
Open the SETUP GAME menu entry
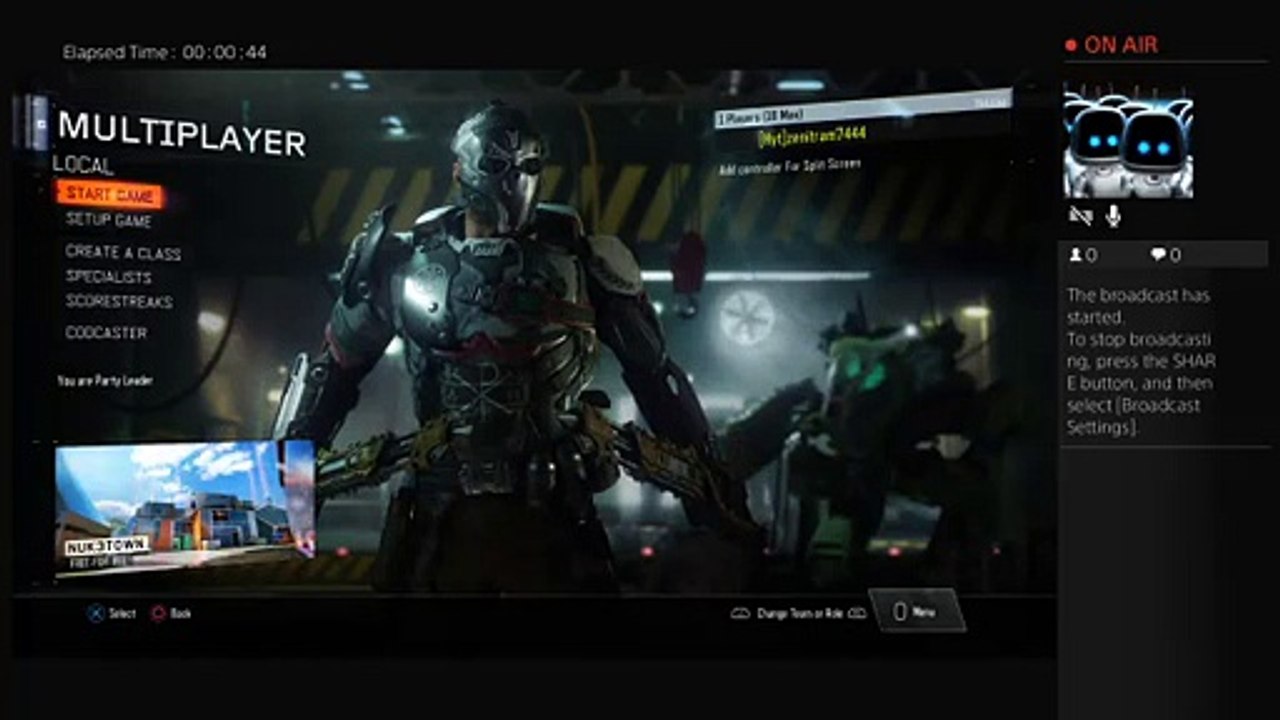pyautogui.click(x=109, y=220)
